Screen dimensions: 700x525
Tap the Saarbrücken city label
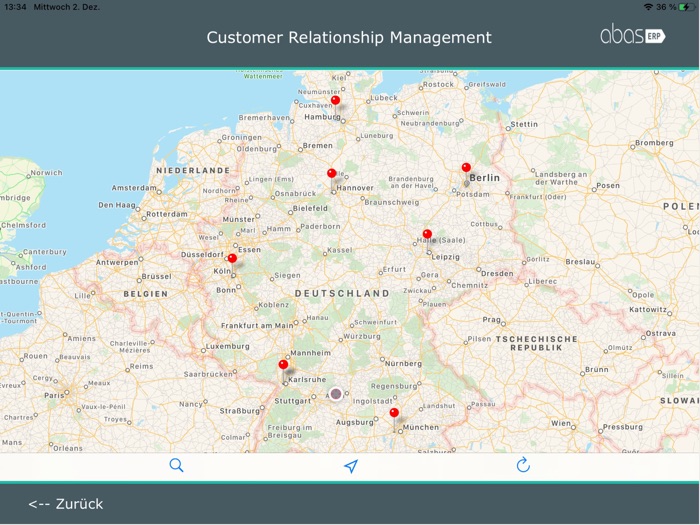pyautogui.click(x=208, y=374)
